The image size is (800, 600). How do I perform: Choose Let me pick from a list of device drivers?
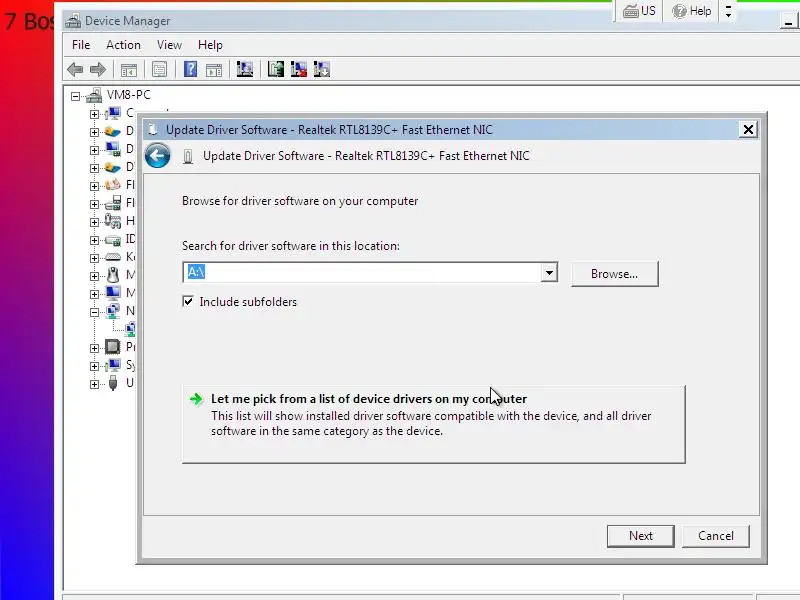pos(434,424)
